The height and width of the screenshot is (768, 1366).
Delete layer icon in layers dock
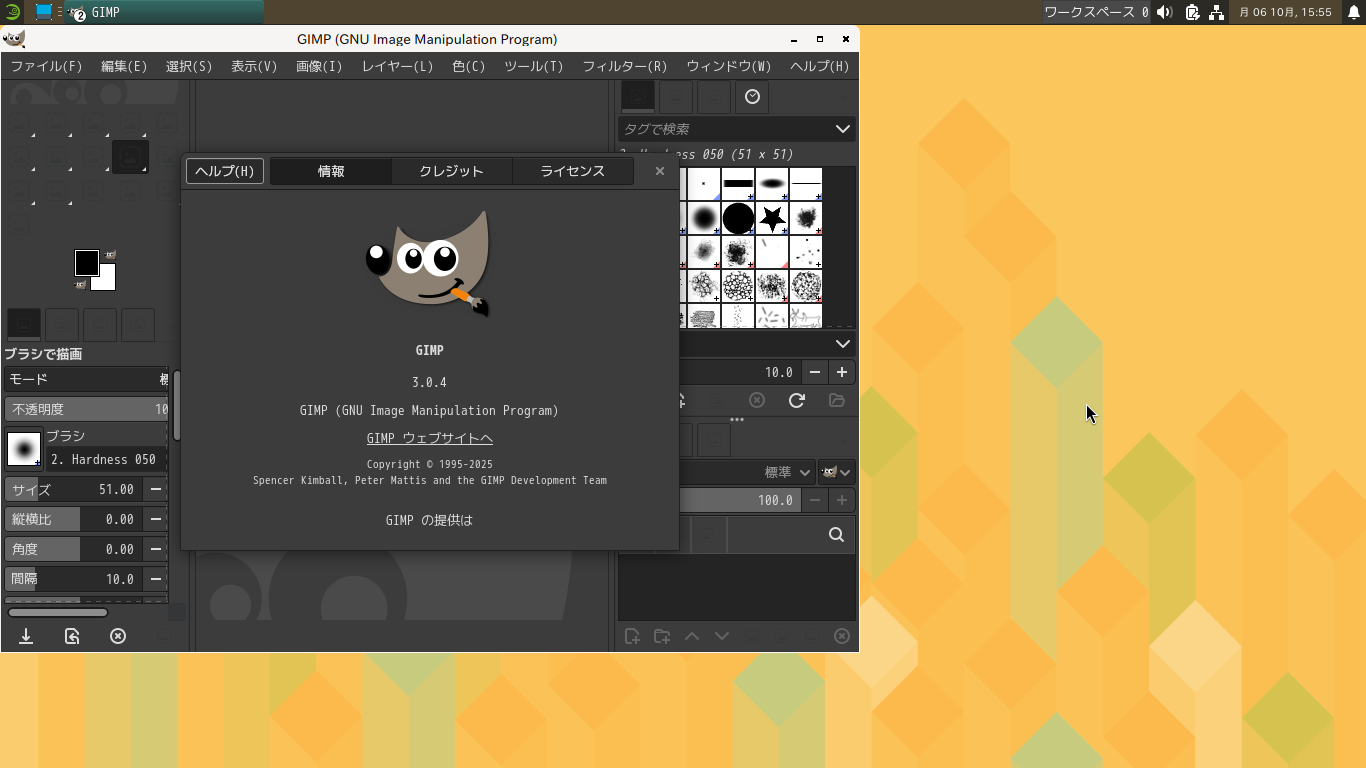click(x=842, y=636)
